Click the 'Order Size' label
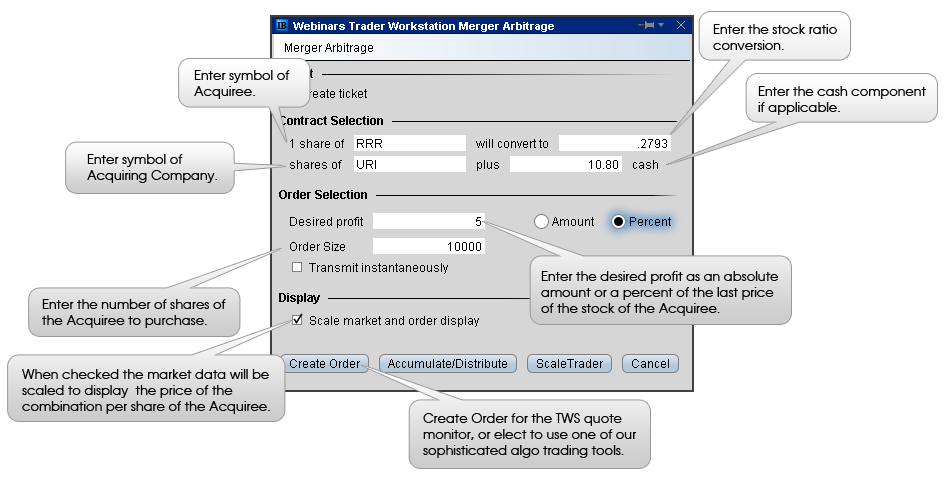This screenshot has width=950, height=478. point(317,247)
